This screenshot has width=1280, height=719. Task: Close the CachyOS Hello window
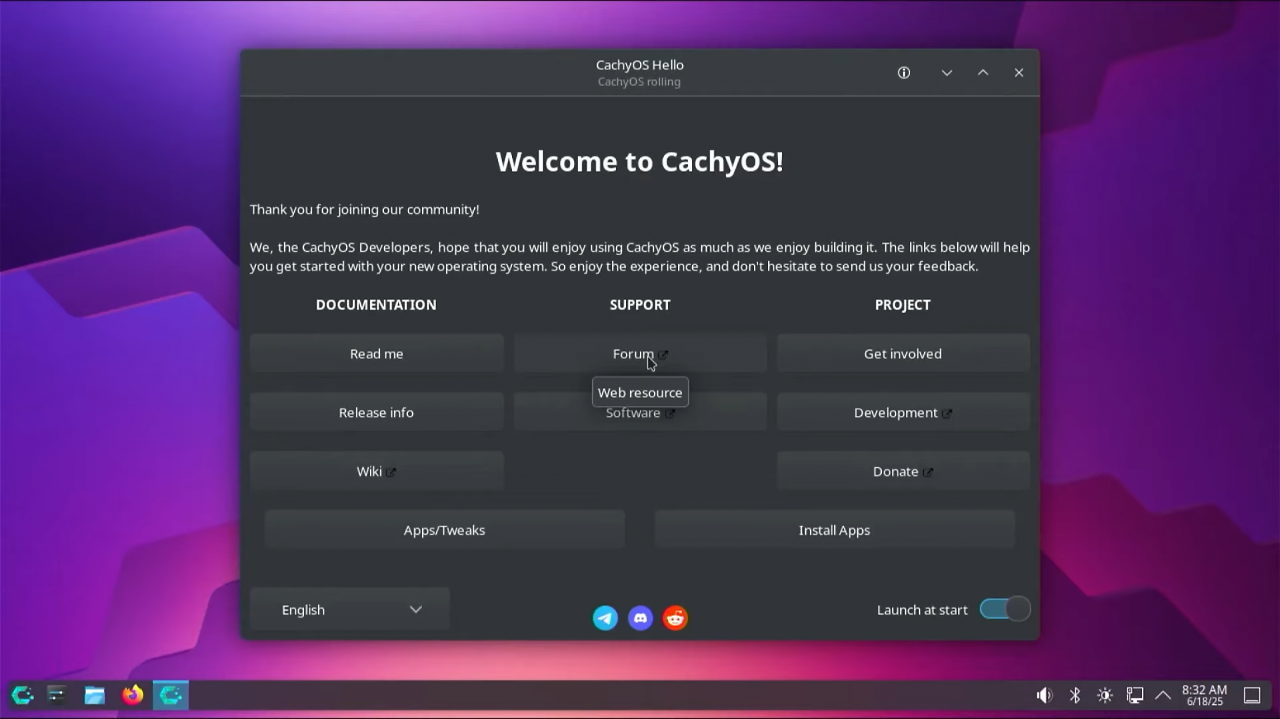point(1019,73)
